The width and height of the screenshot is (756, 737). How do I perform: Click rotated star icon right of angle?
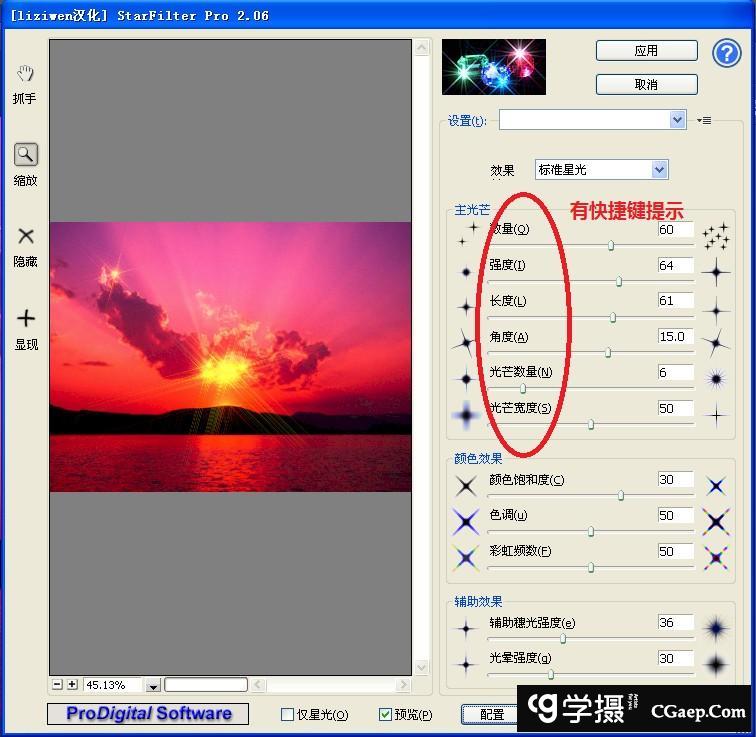716,343
